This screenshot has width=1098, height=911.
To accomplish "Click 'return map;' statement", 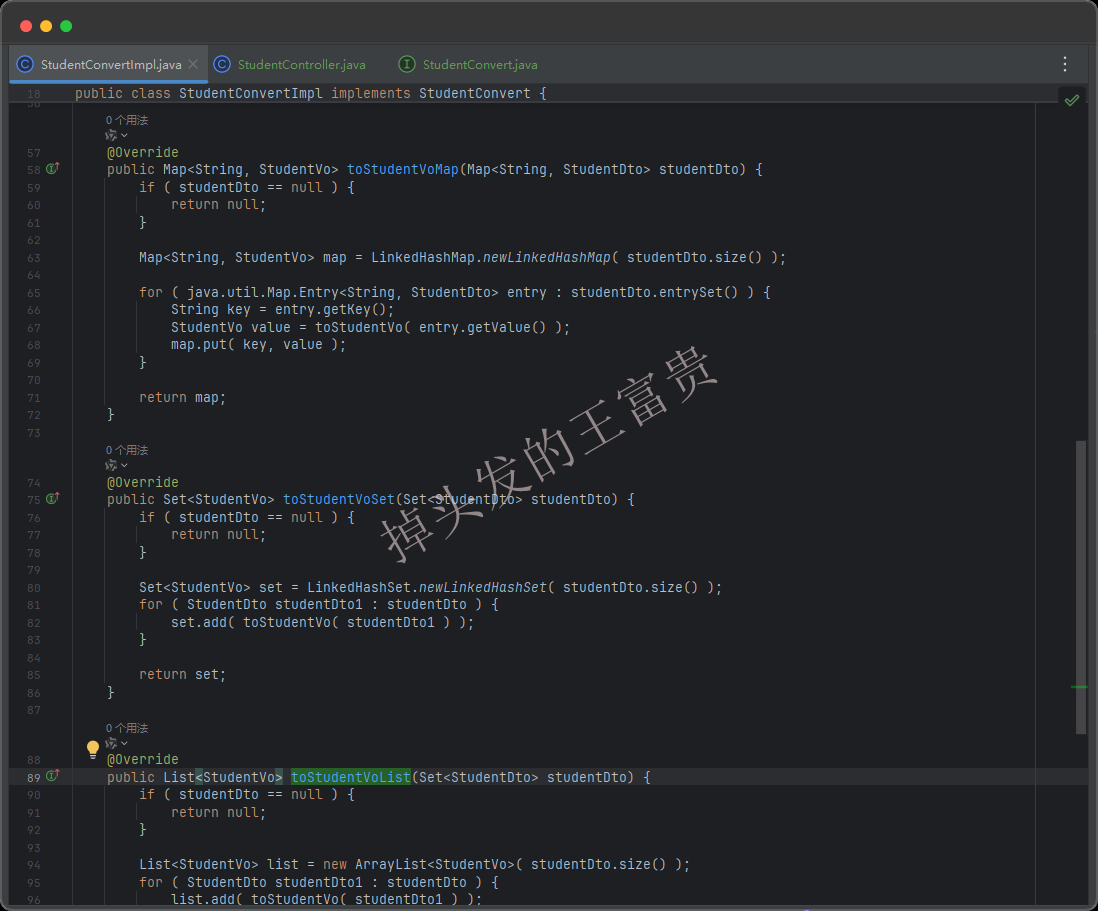I will [182, 398].
